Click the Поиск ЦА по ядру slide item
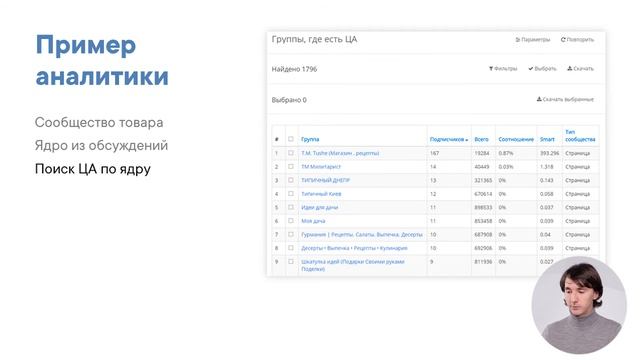The height and width of the screenshot is (360, 640). (x=93, y=169)
